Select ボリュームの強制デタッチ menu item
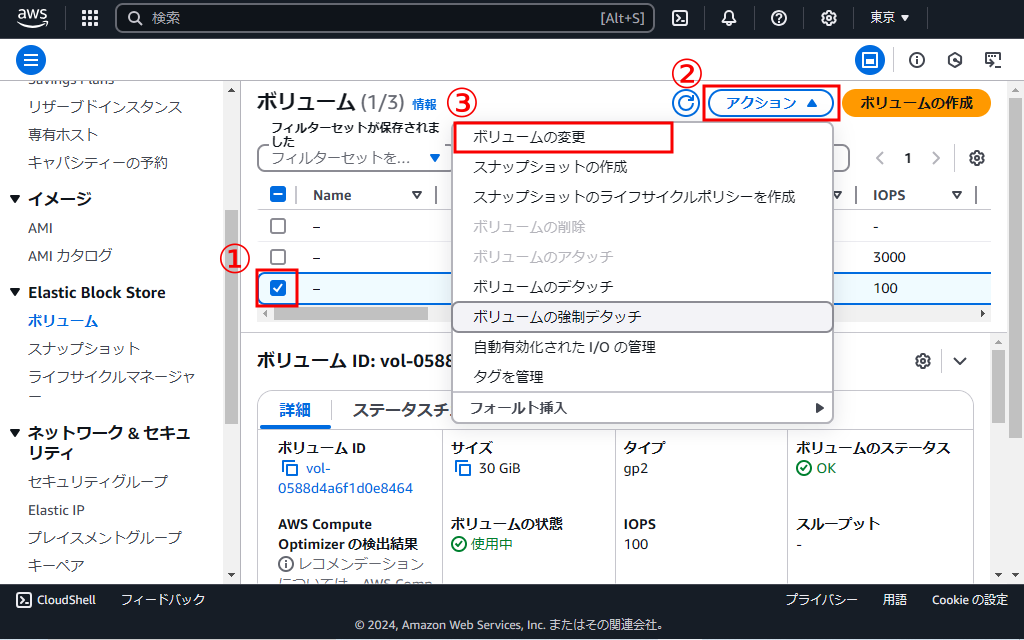 pos(643,317)
